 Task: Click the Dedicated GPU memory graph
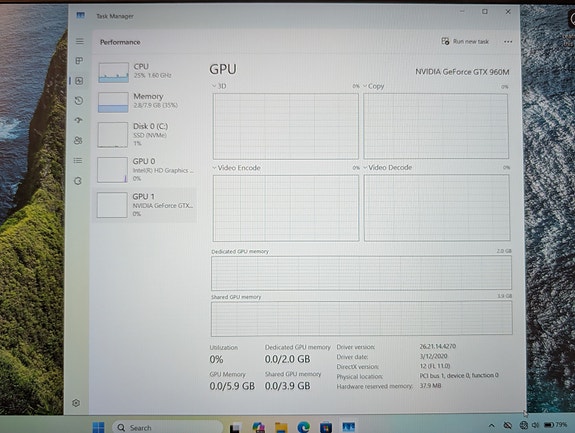(361, 273)
